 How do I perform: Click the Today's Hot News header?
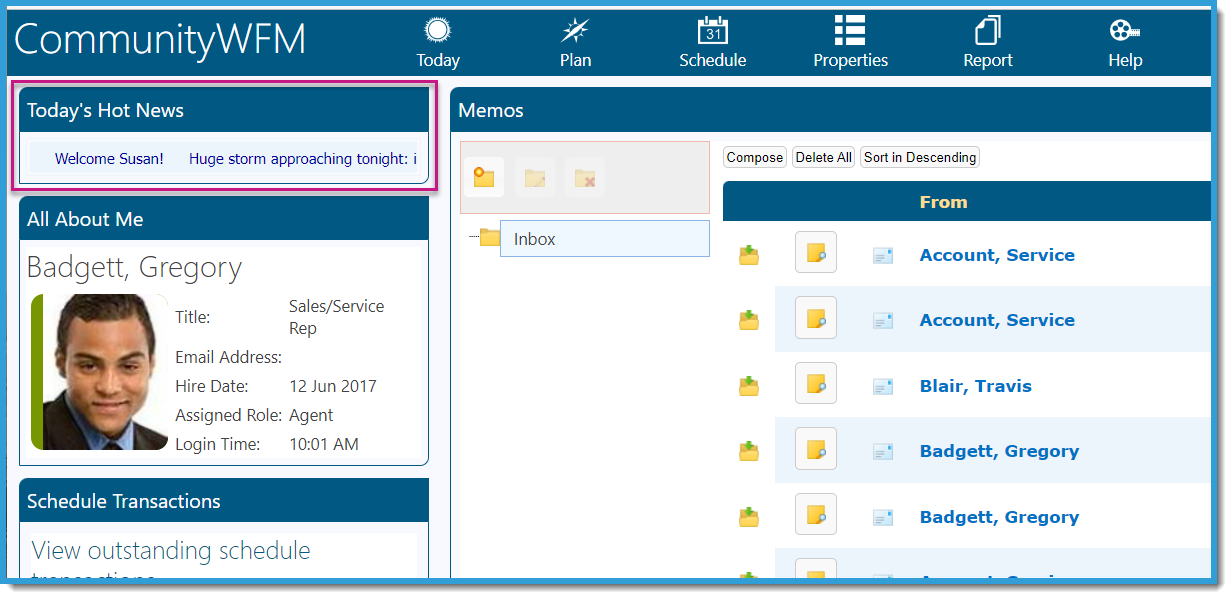(x=224, y=110)
